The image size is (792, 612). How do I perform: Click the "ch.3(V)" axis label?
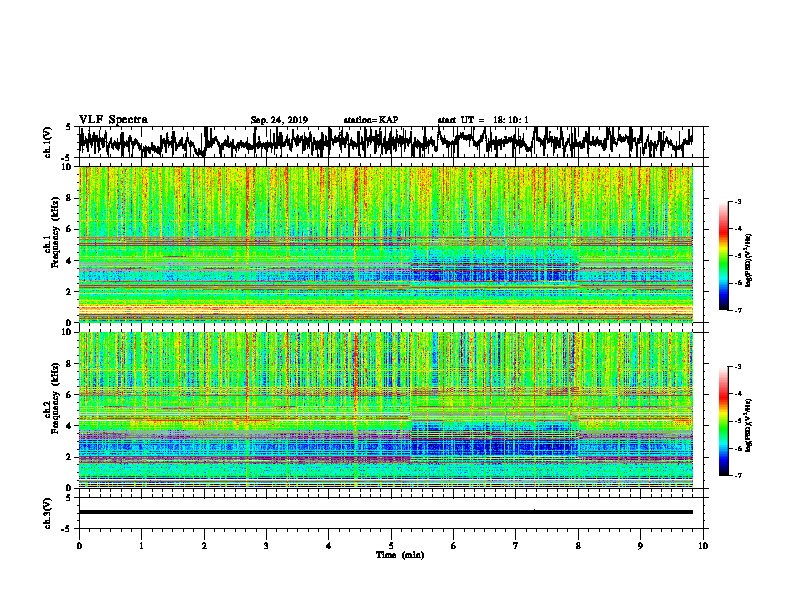(x=48, y=513)
